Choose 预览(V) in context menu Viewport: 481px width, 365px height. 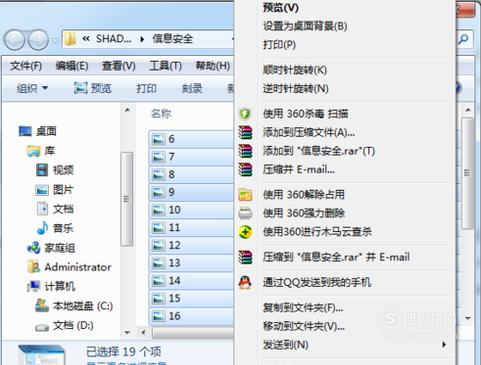(345, 7)
